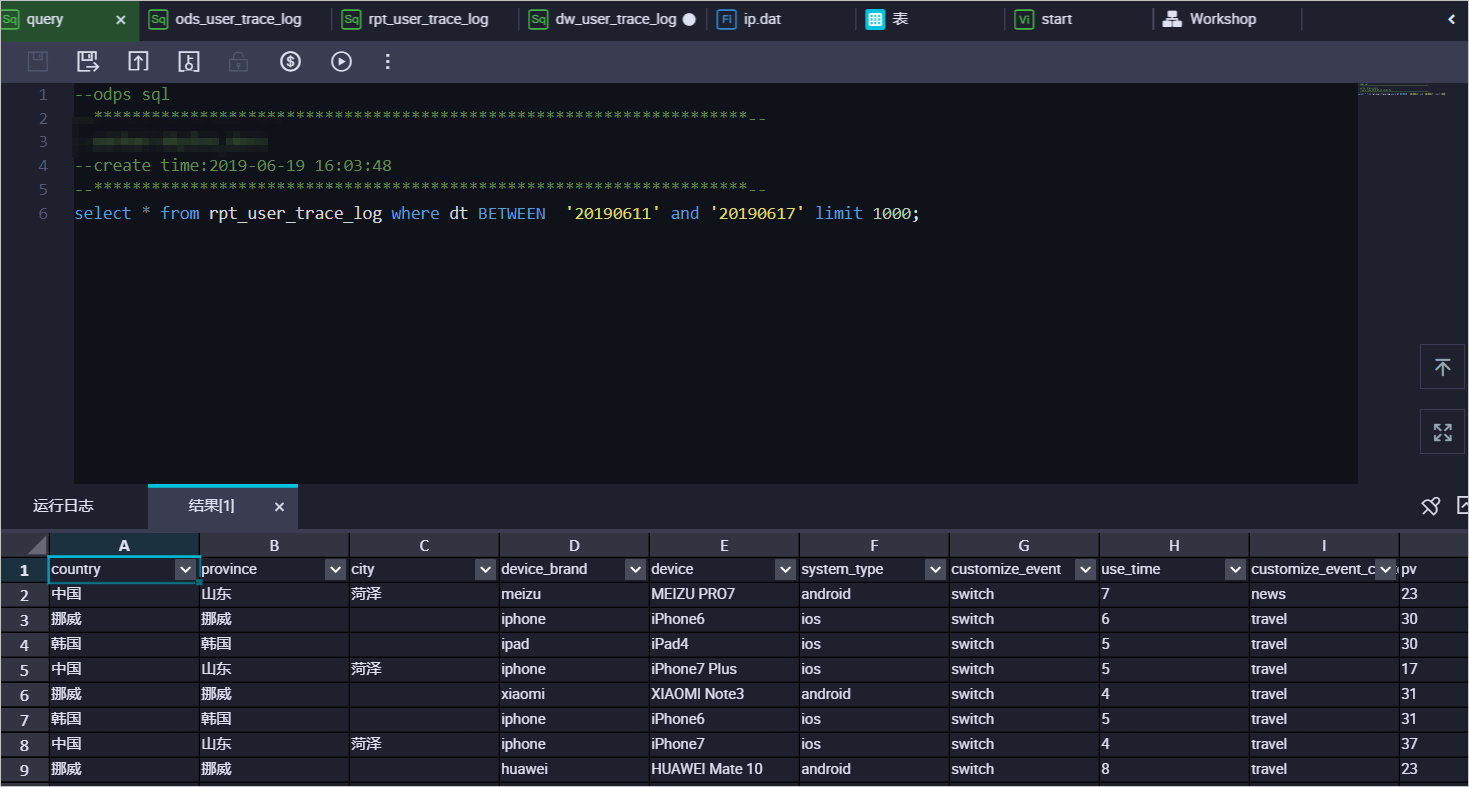Click the greyed-out save icon

click(x=38, y=62)
